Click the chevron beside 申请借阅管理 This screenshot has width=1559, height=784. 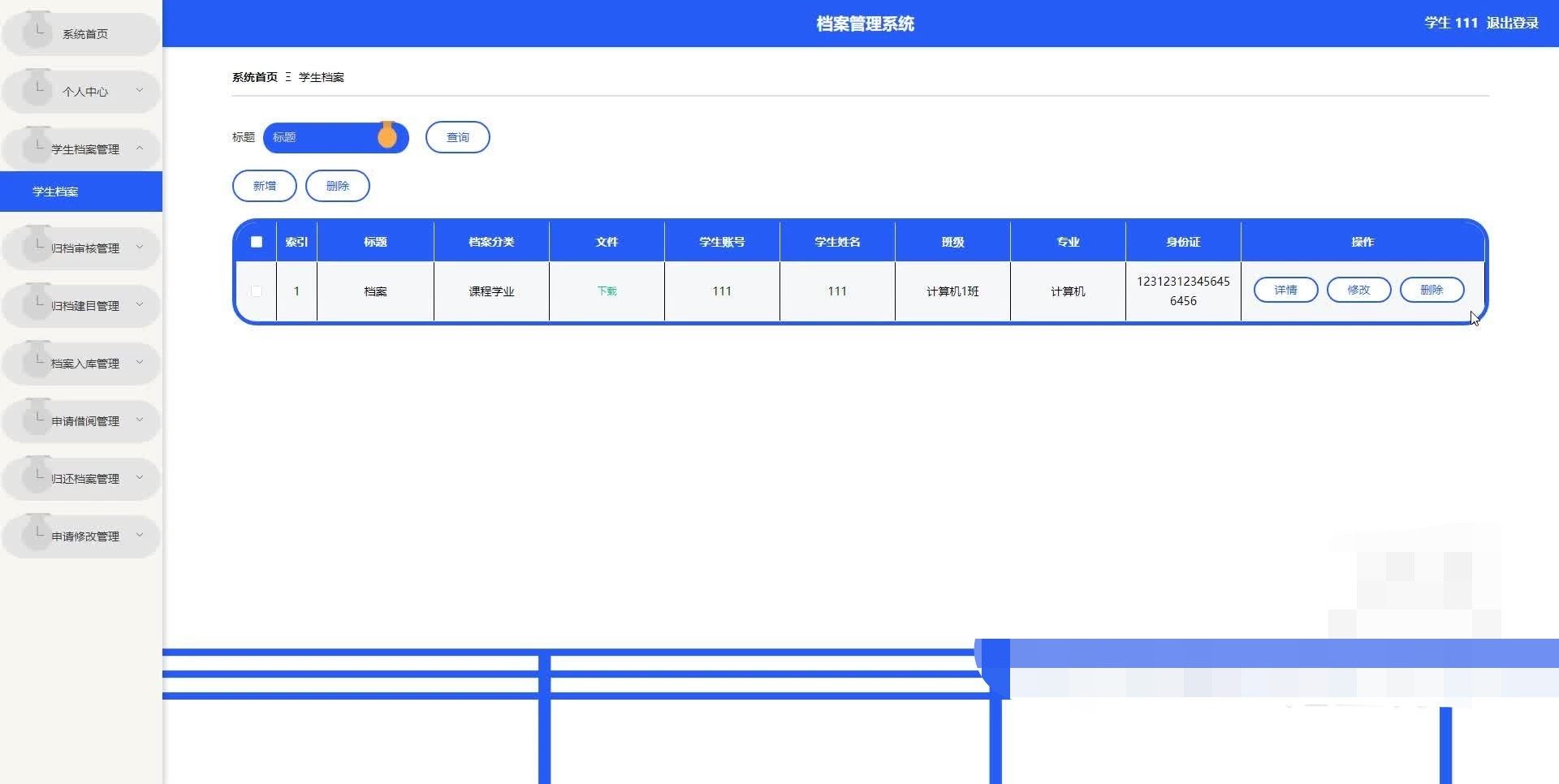140,420
